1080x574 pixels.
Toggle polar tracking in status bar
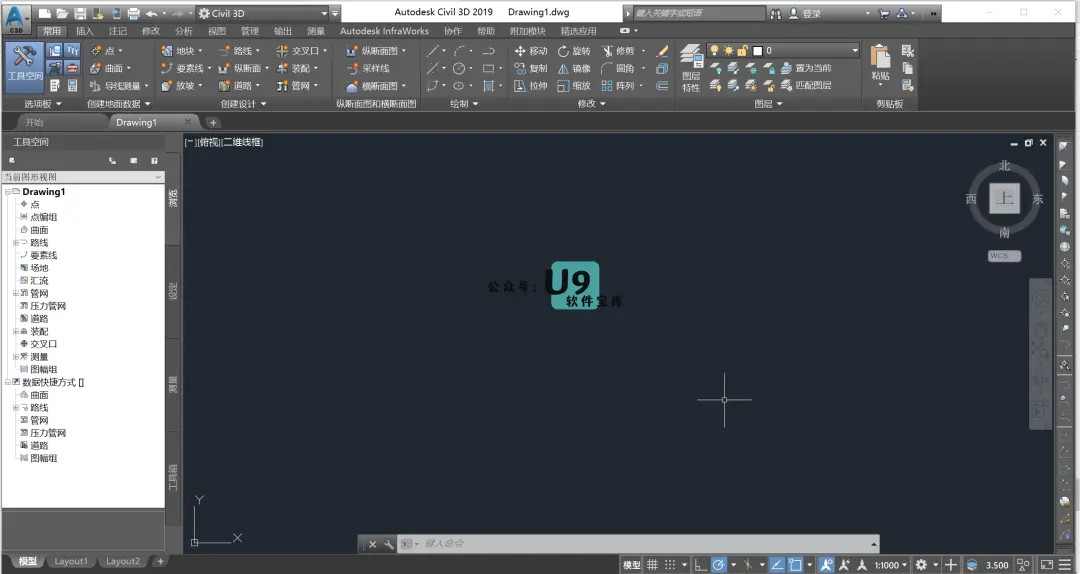tap(718, 565)
